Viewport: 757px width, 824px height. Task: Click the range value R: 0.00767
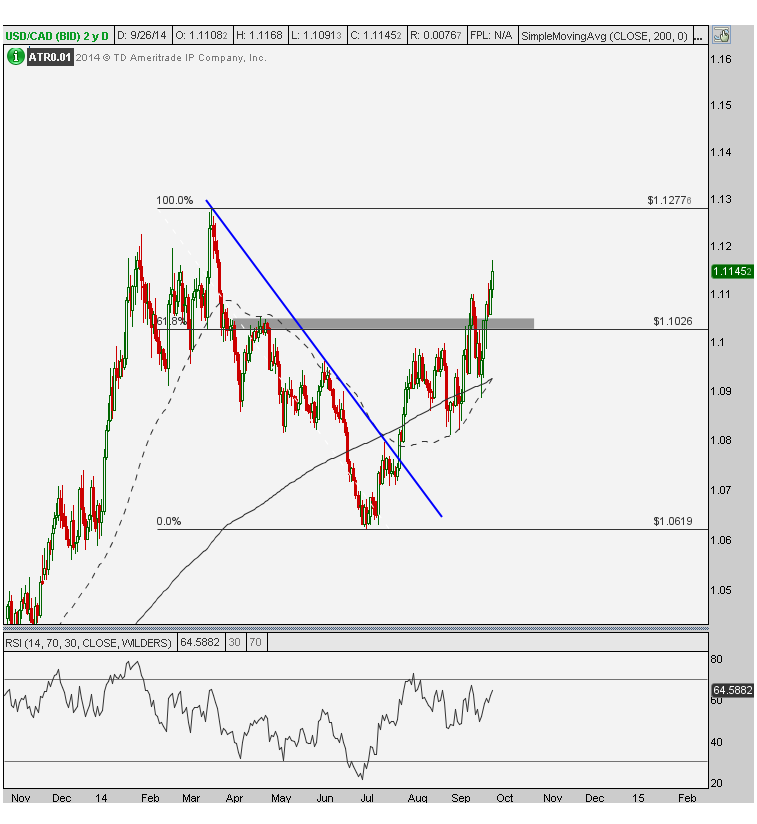tap(435, 36)
